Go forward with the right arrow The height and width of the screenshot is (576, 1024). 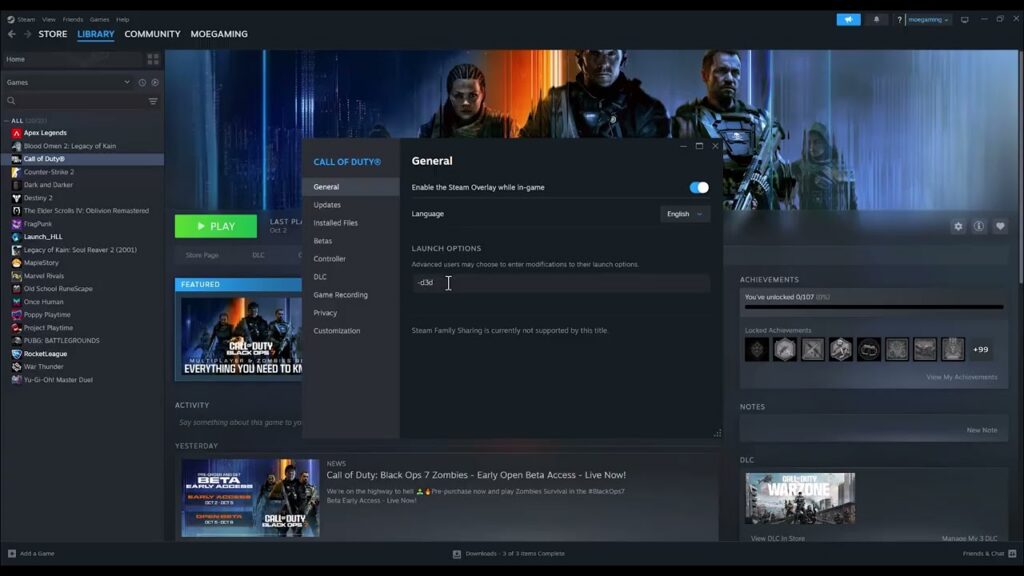(27, 34)
